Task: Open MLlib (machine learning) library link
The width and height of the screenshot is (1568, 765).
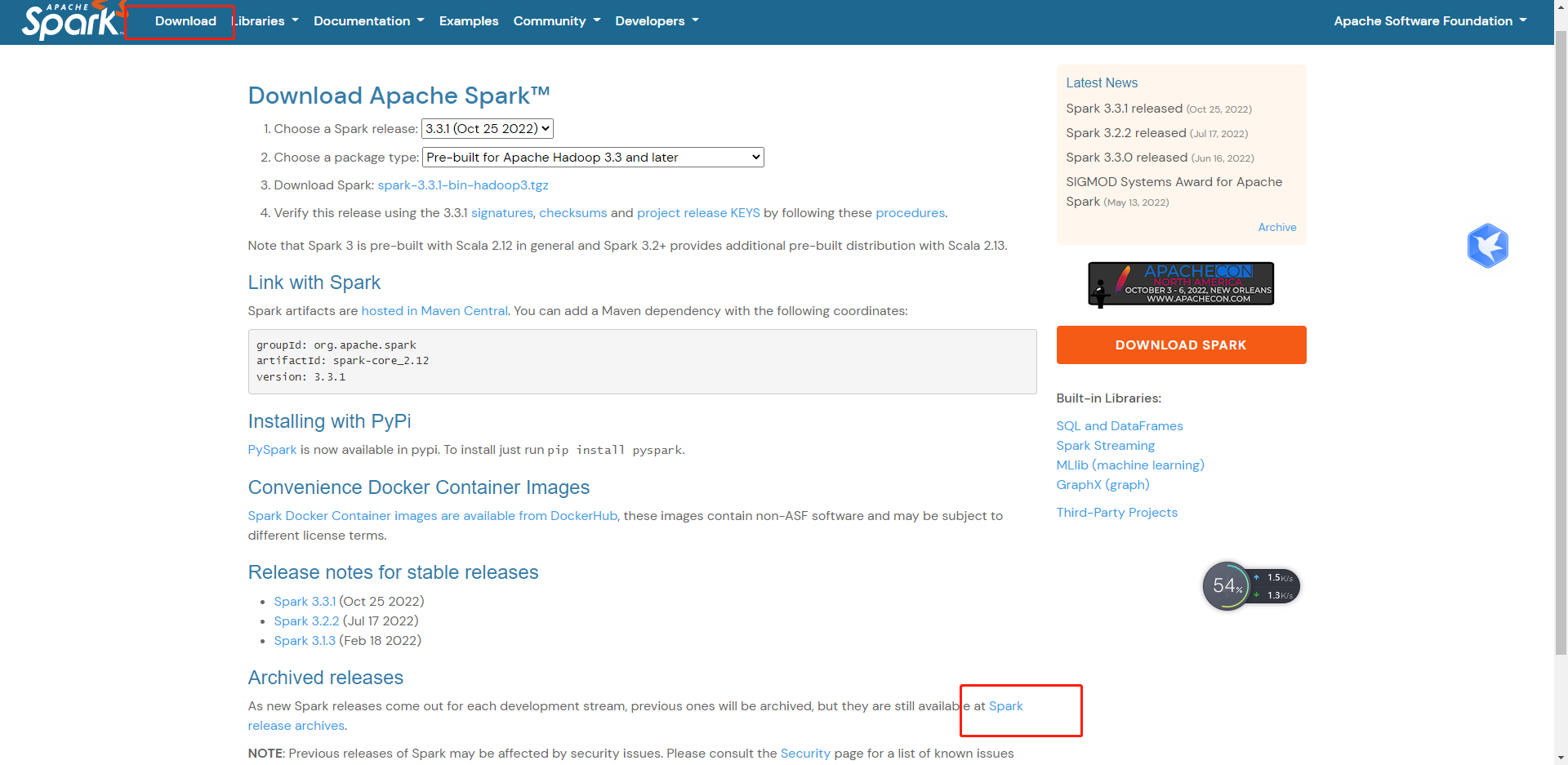Action: [1129, 465]
